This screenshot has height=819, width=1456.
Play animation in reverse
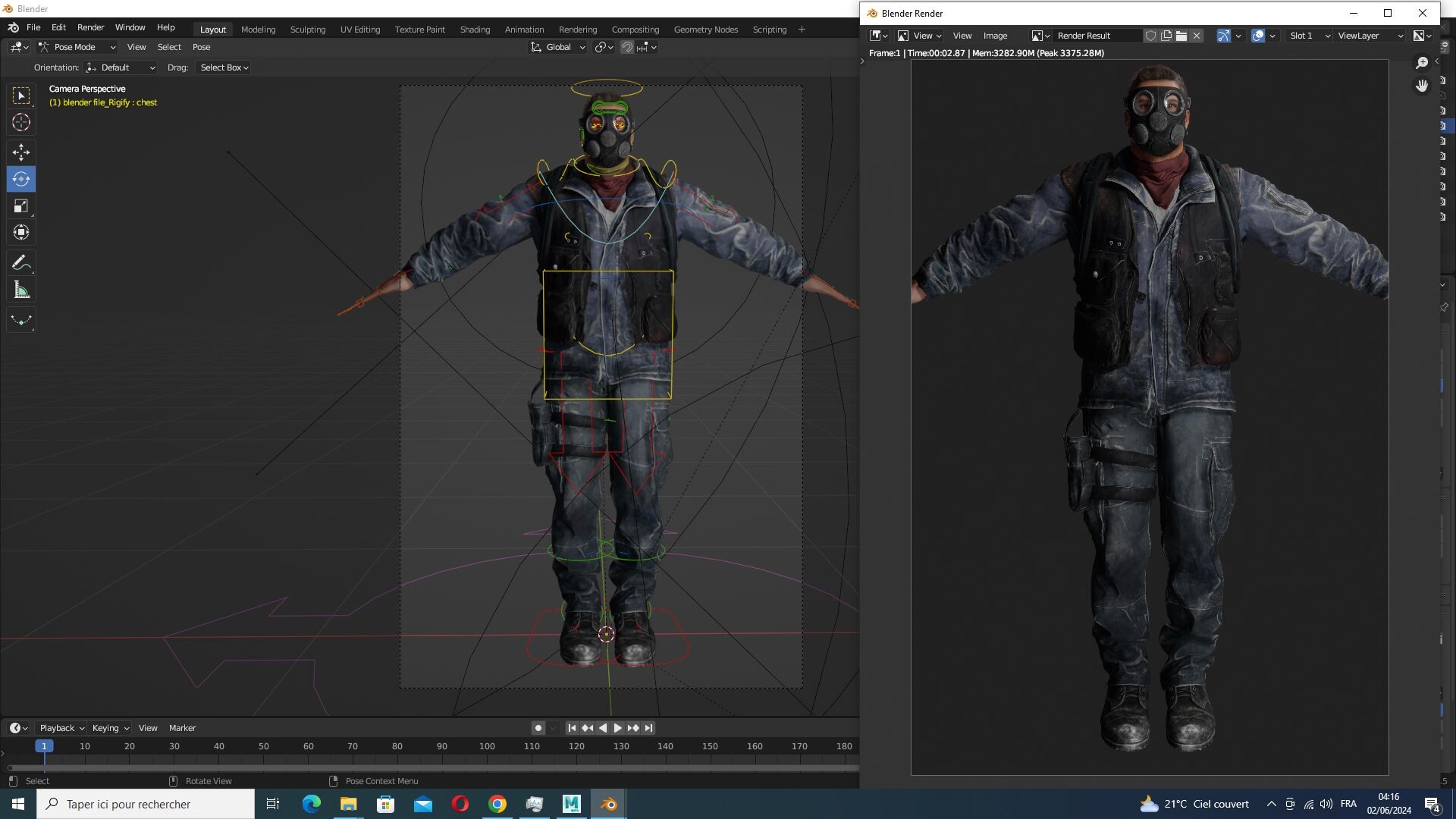(603, 728)
